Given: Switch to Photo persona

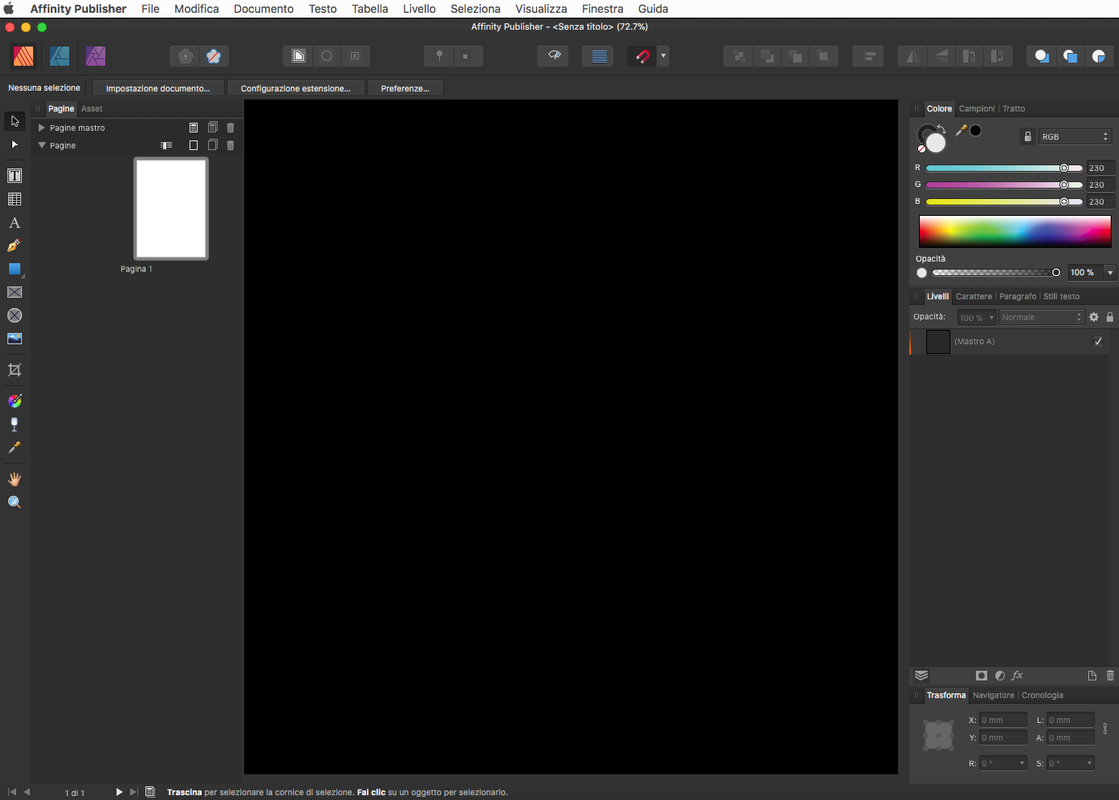Looking at the screenshot, I should 96,56.
